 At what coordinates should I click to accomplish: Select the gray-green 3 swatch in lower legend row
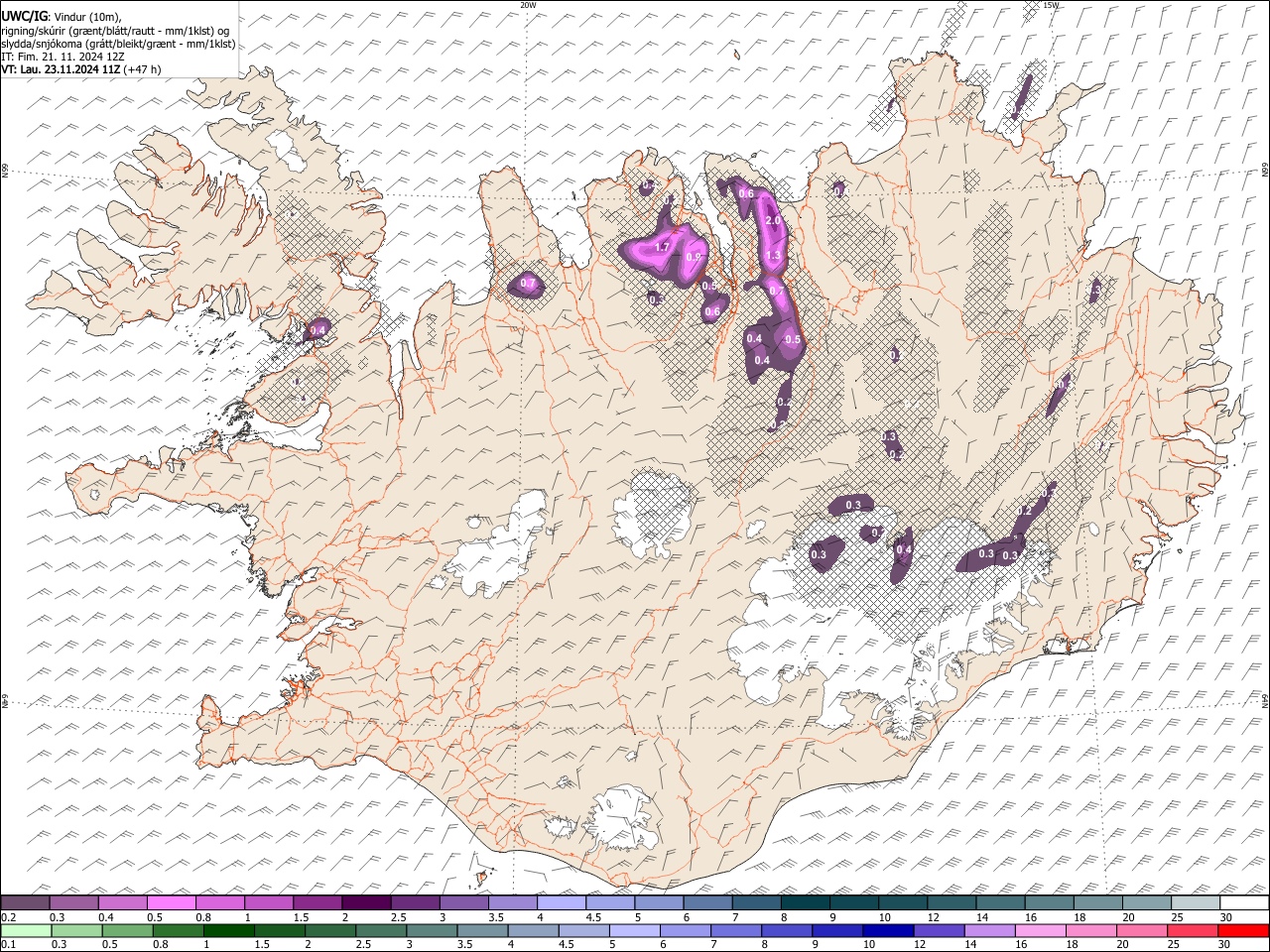tap(432, 930)
